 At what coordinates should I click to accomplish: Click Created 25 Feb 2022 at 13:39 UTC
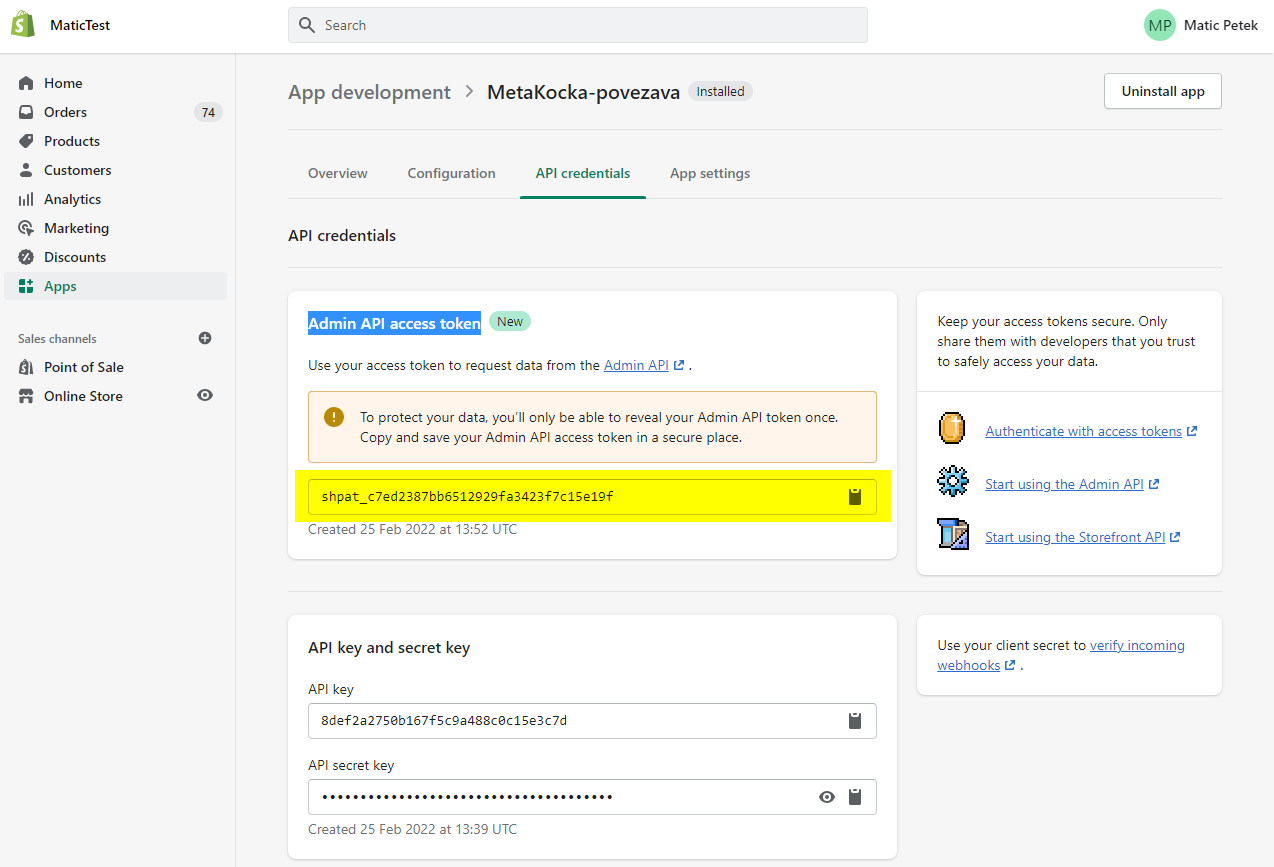(x=412, y=829)
